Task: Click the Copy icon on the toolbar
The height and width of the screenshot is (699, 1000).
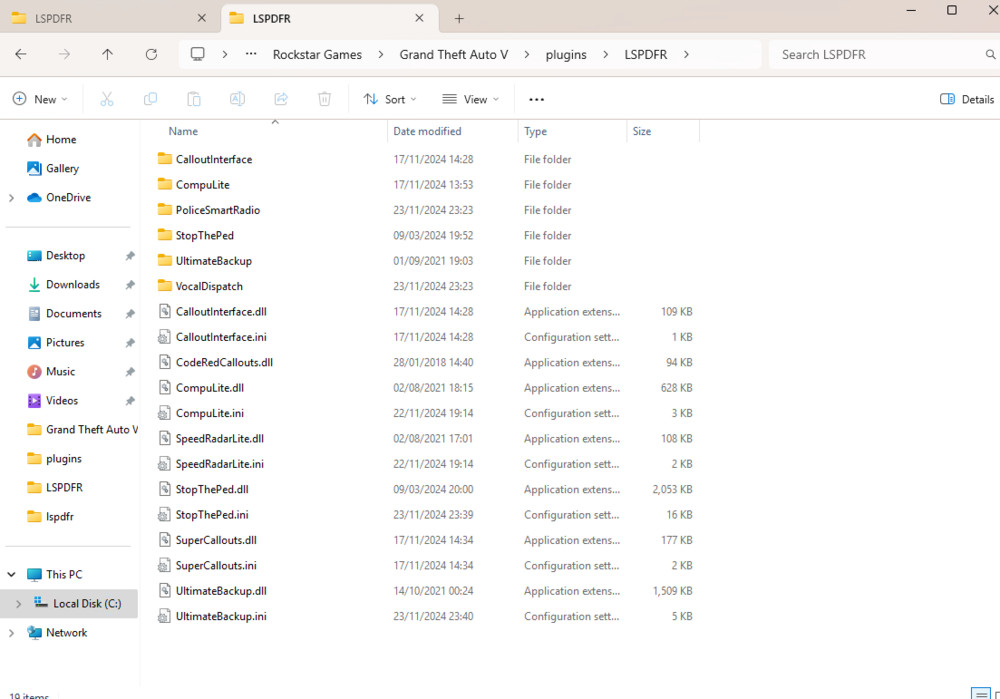Action: [150, 99]
